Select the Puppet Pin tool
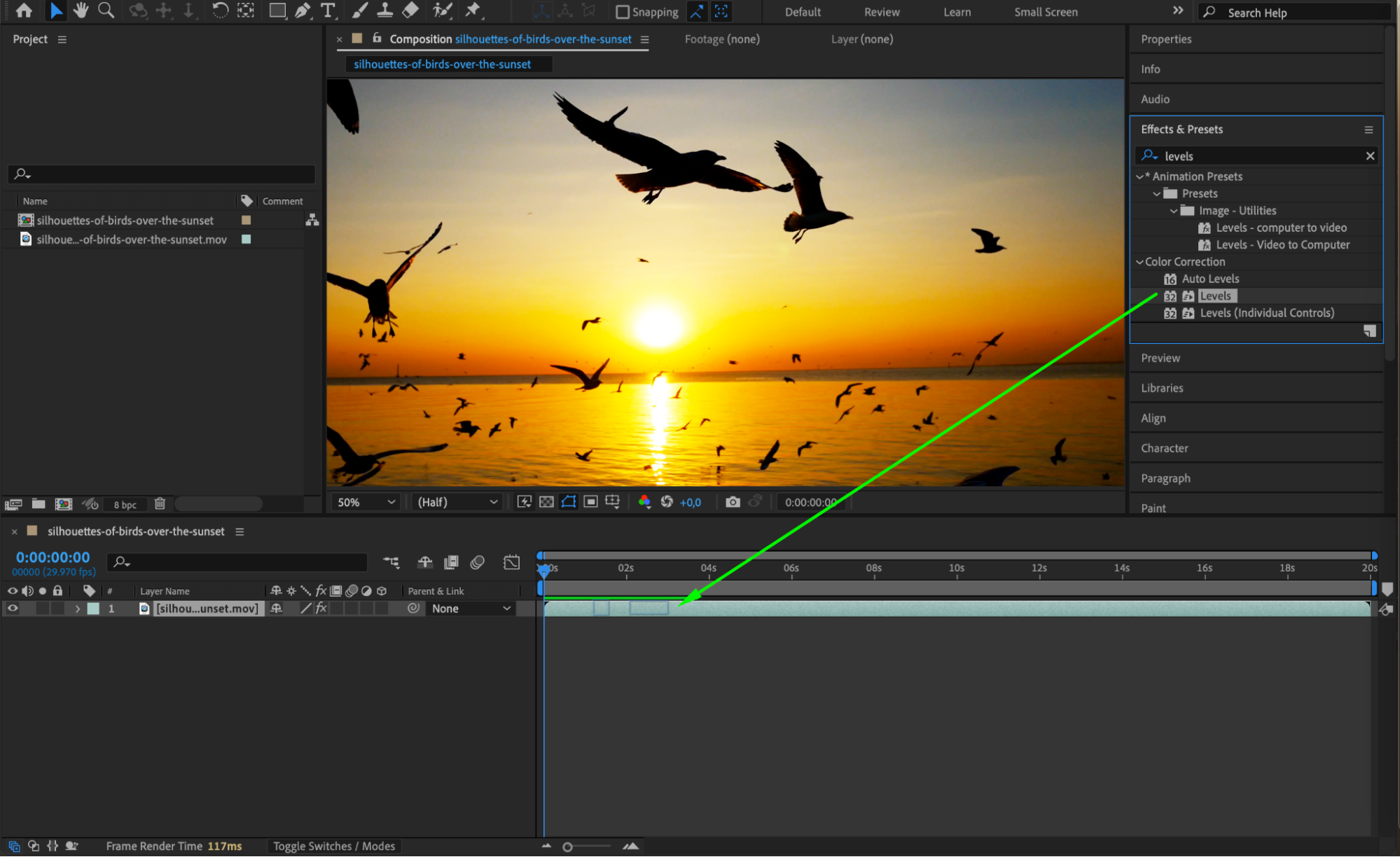 tap(473, 11)
